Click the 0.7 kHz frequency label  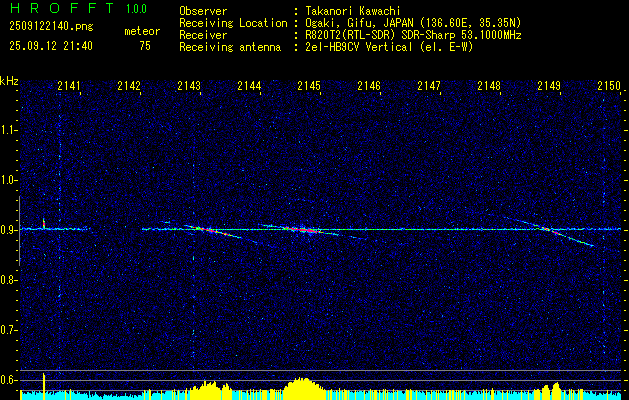[9, 330]
